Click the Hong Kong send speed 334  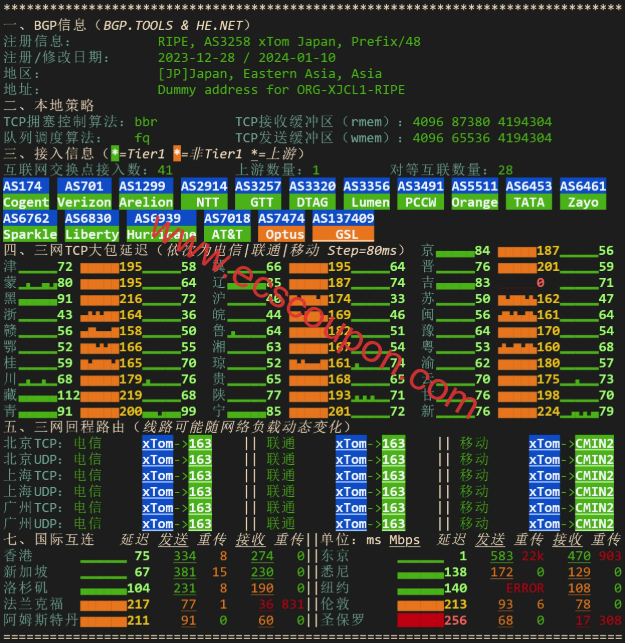185,556
